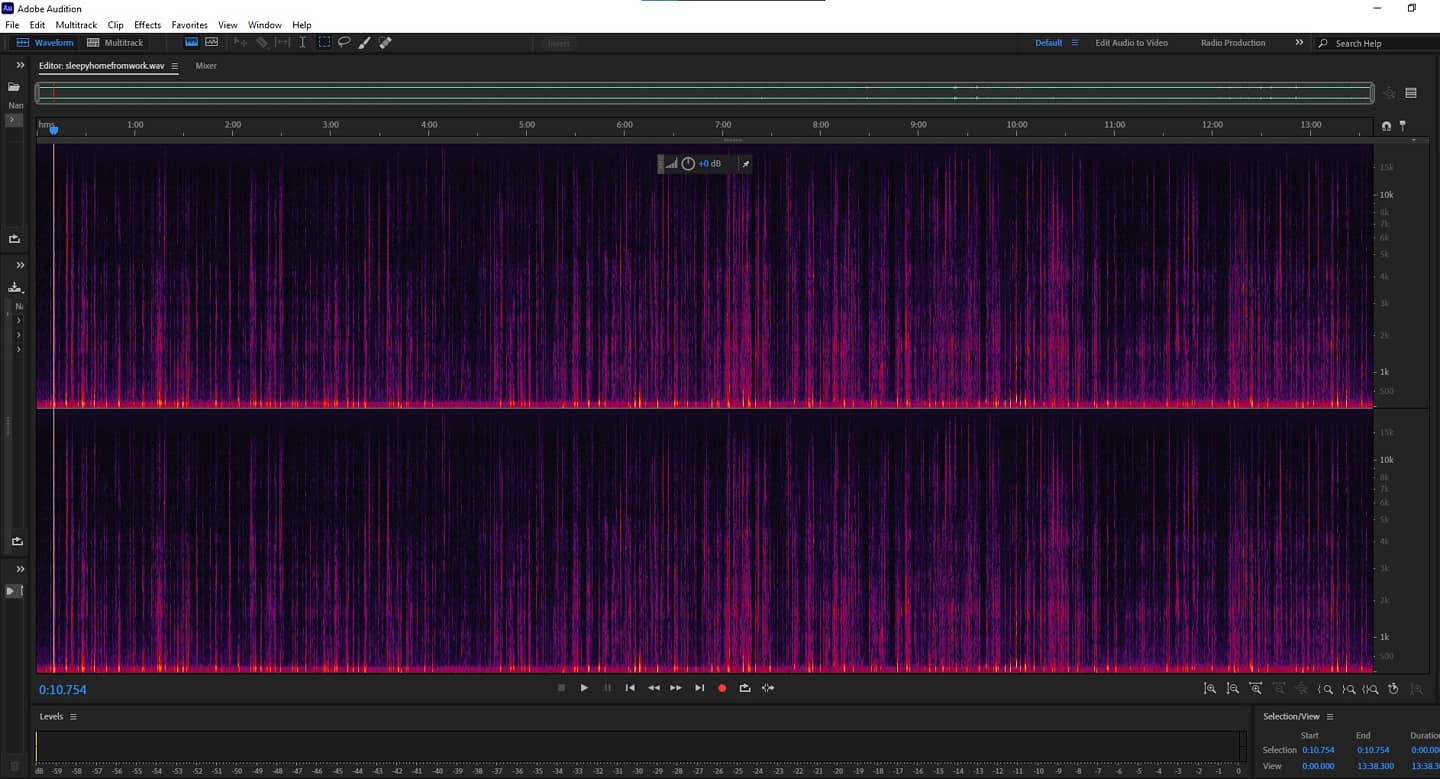This screenshot has height=779, width=1440.
Task: Select the Radio Production workspace
Action: [x=1232, y=43]
